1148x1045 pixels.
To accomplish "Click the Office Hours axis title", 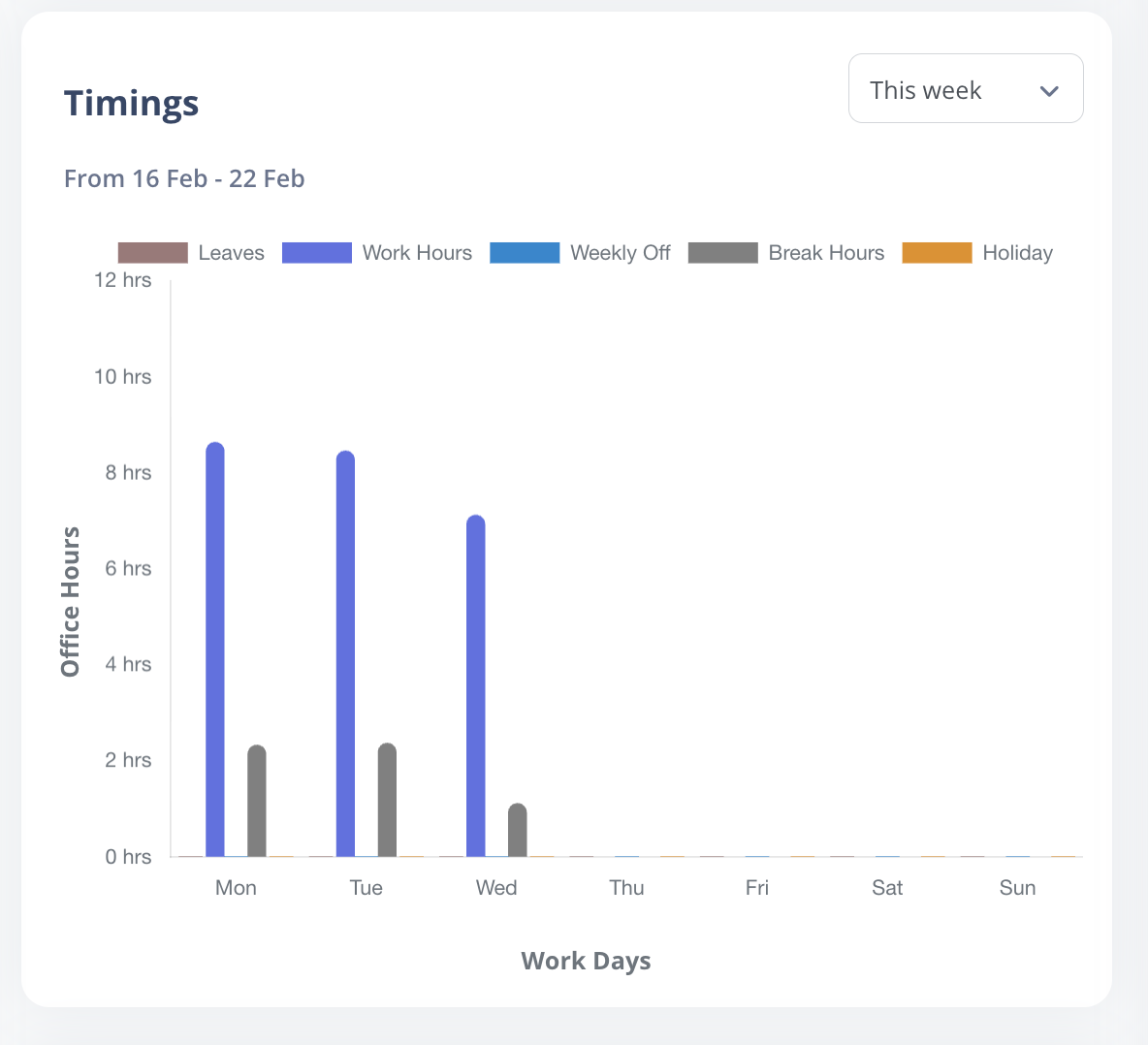I will (70, 602).
